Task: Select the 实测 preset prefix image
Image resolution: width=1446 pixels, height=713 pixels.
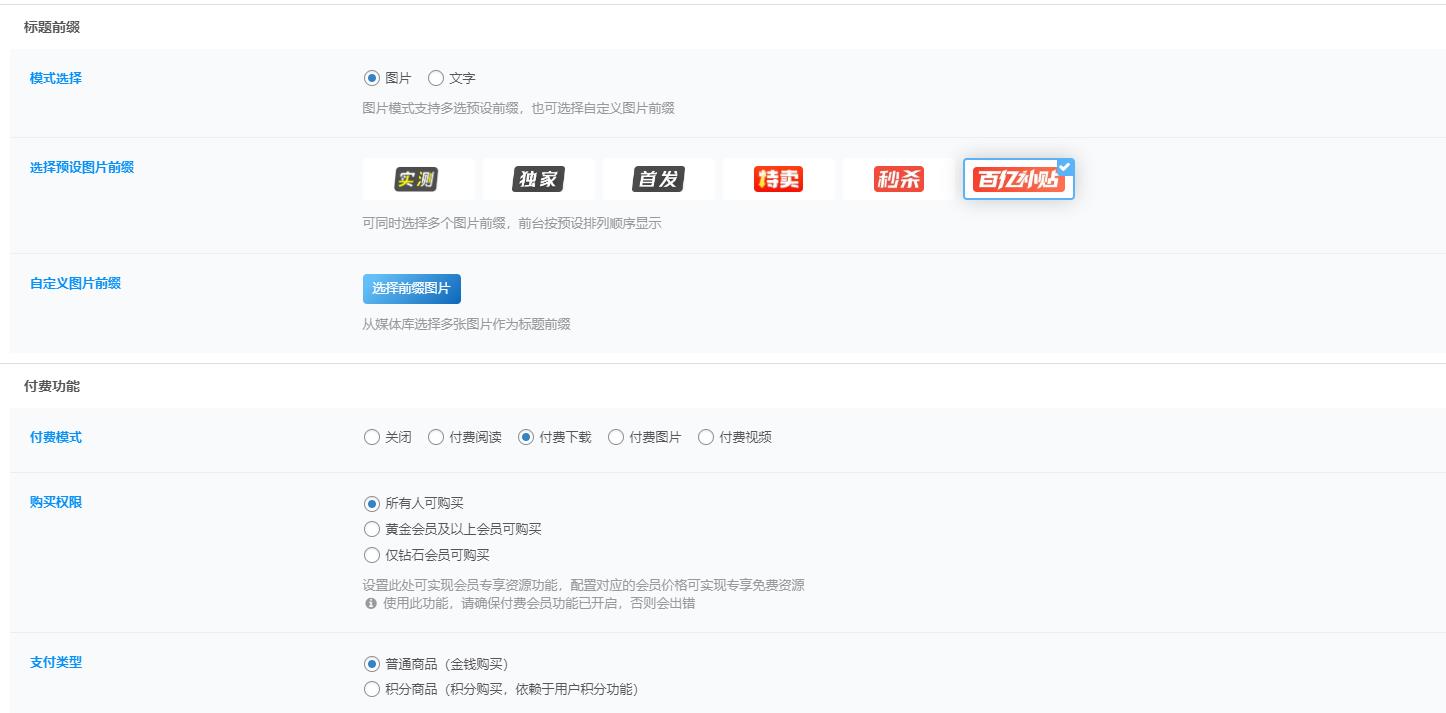Action: [x=418, y=179]
